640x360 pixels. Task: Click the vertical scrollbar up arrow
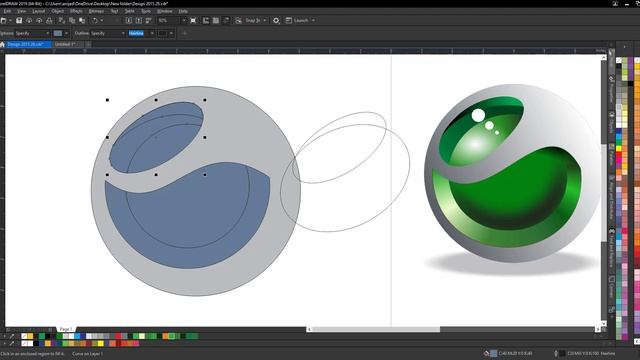pos(604,58)
